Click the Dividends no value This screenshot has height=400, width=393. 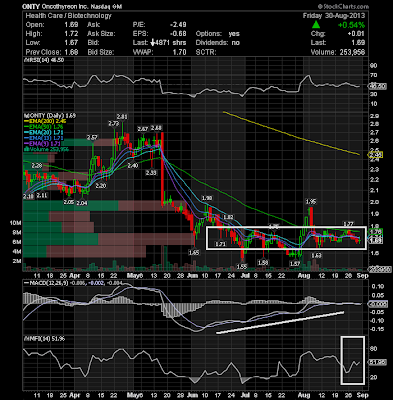pos(235,43)
